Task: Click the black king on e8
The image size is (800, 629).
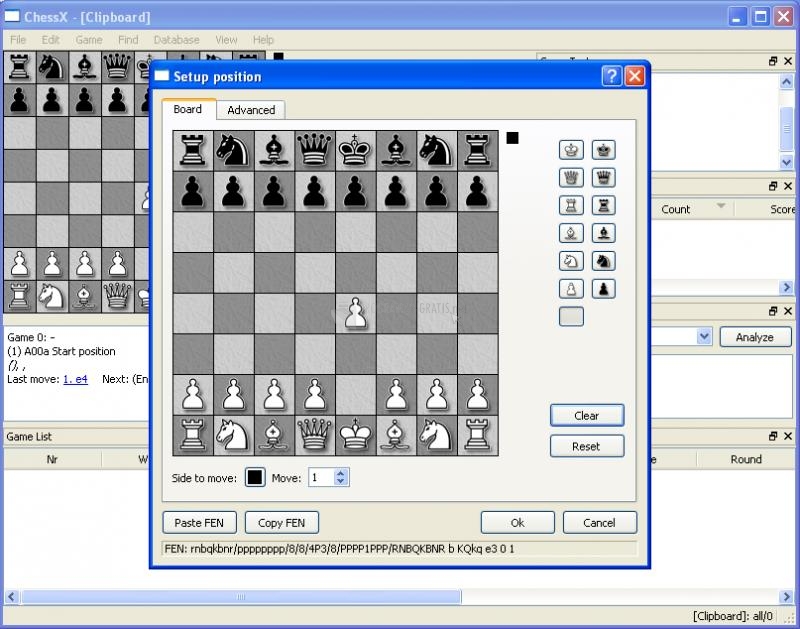Action: tap(356, 150)
